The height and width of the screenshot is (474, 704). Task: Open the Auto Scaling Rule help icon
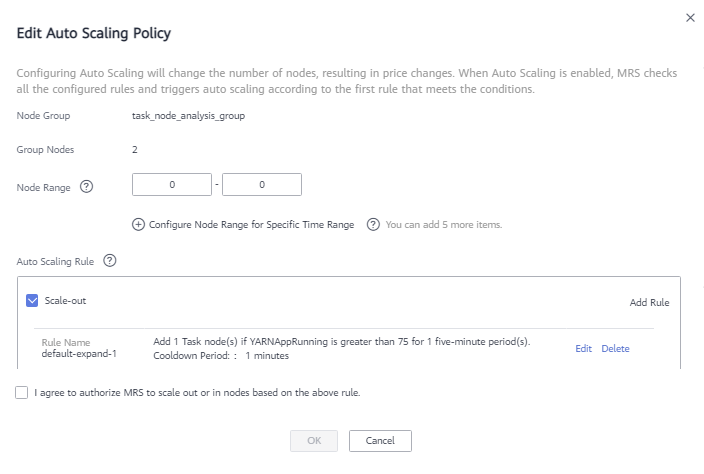point(110,261)
